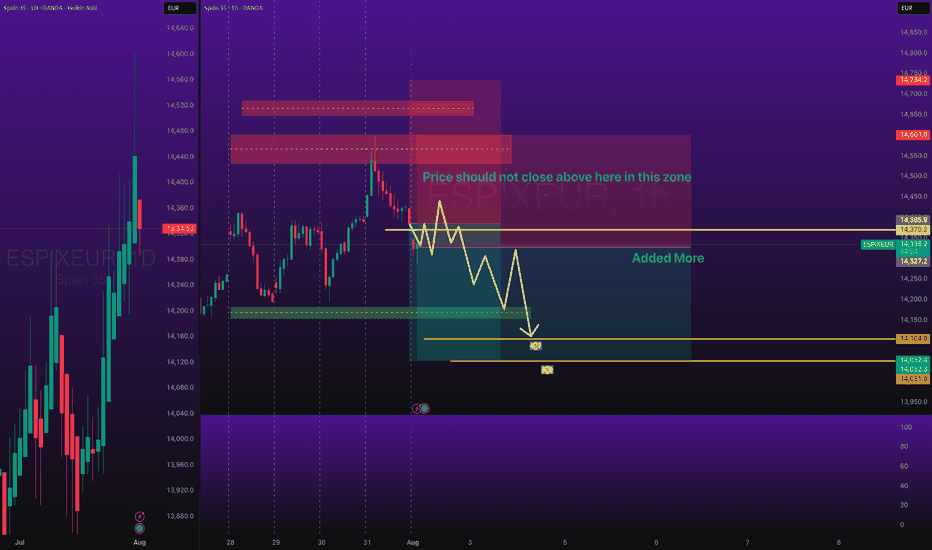This screenshot has width=932, height=550.
Task: Click the '8' date label on the time axis
Action: coord(839,542)
